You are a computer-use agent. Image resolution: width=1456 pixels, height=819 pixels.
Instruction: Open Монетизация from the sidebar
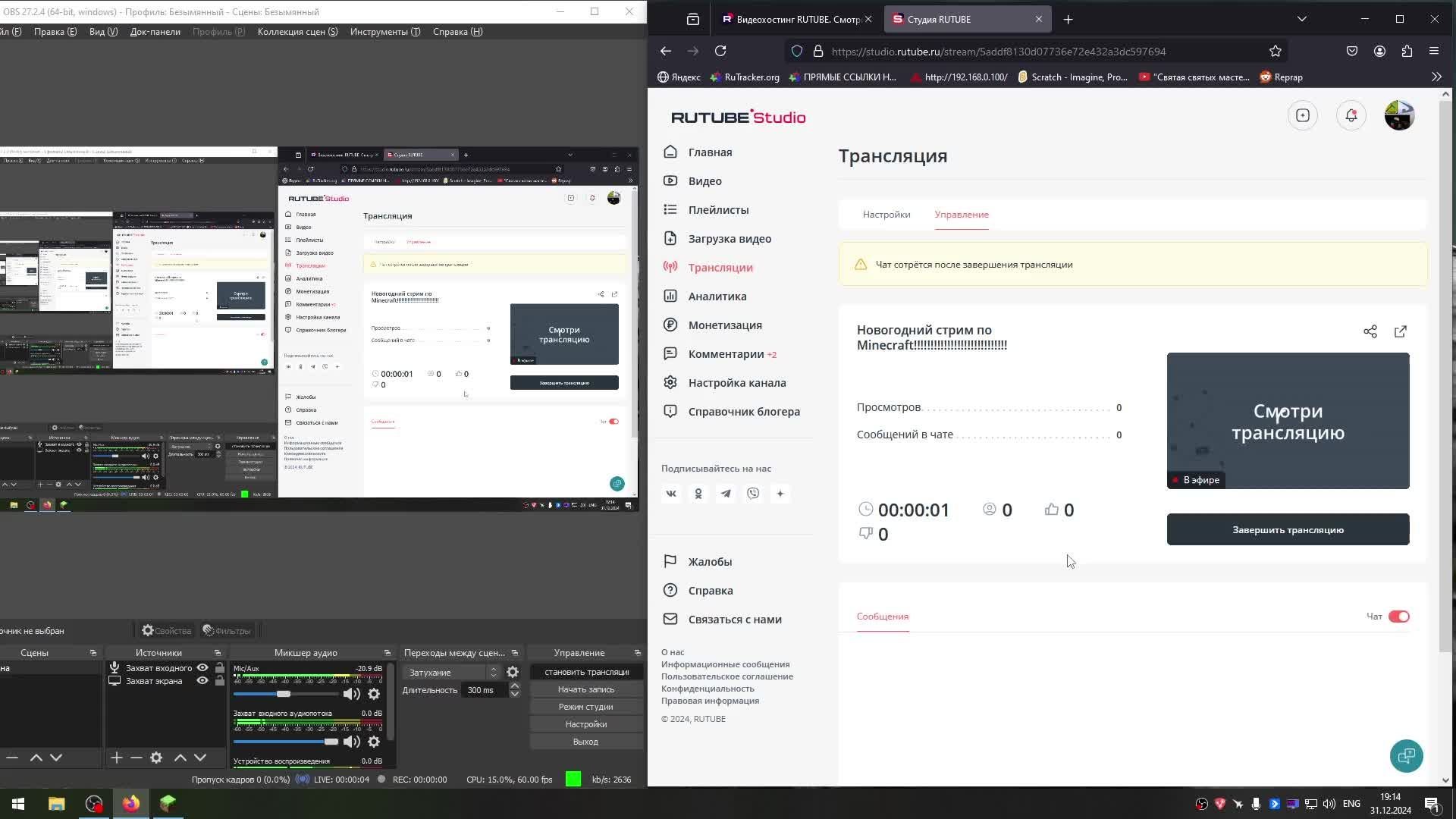pyautogui.click(x=725, y=325)
